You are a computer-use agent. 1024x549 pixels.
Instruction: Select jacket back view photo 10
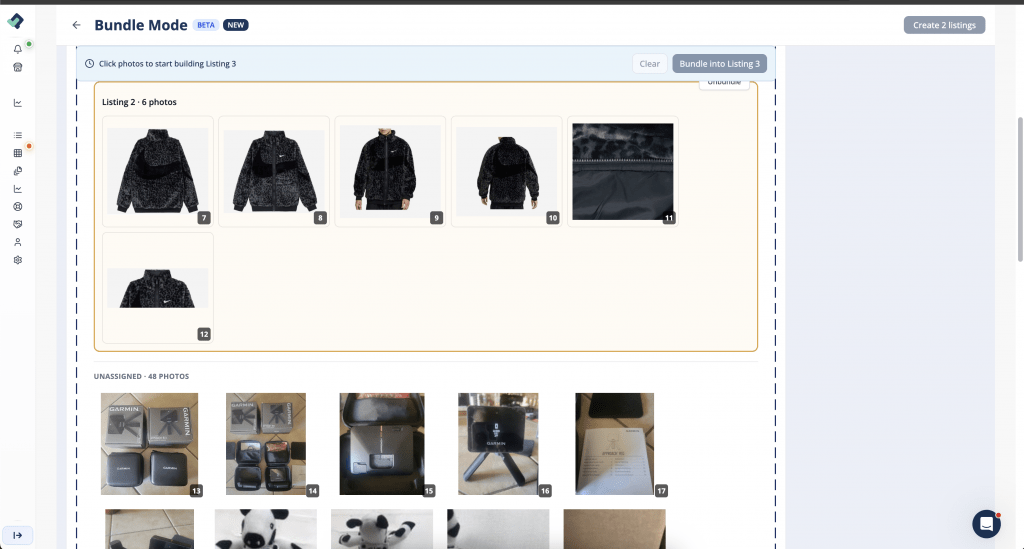[506, 171]
